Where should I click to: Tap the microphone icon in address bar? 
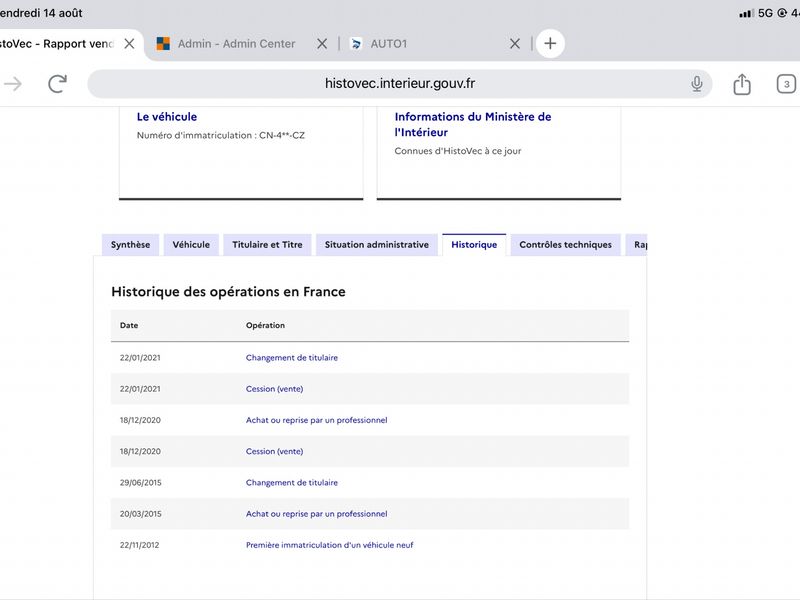(x=696, y=84)
